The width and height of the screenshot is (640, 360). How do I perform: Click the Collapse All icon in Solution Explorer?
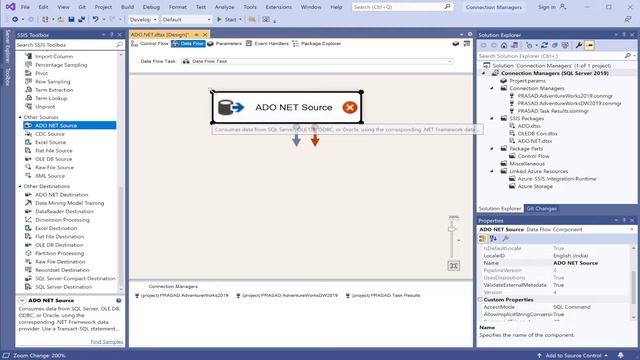[x=555, y=45]
